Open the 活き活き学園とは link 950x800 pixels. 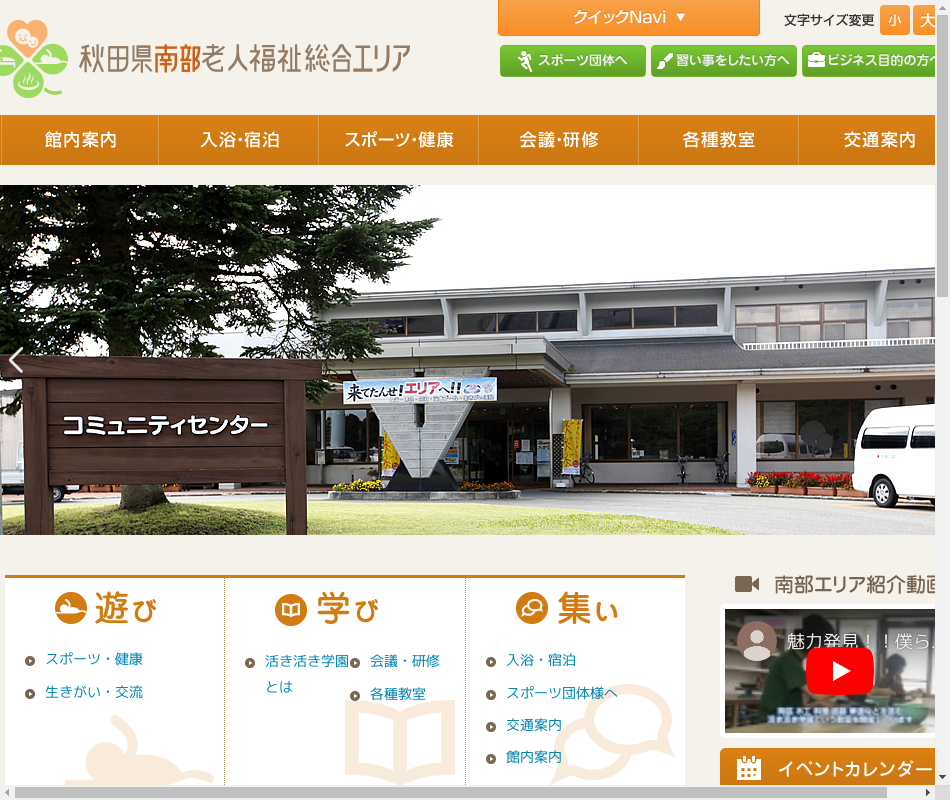coord(306,661)
